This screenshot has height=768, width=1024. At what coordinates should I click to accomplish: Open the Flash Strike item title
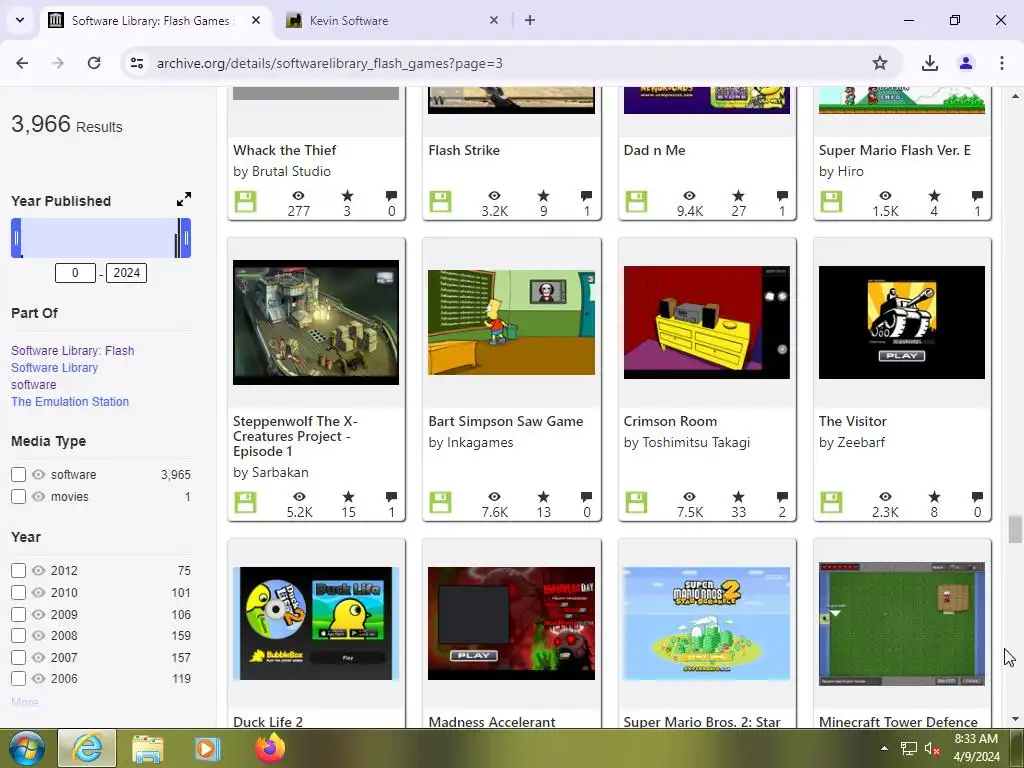tap(464, 150)
